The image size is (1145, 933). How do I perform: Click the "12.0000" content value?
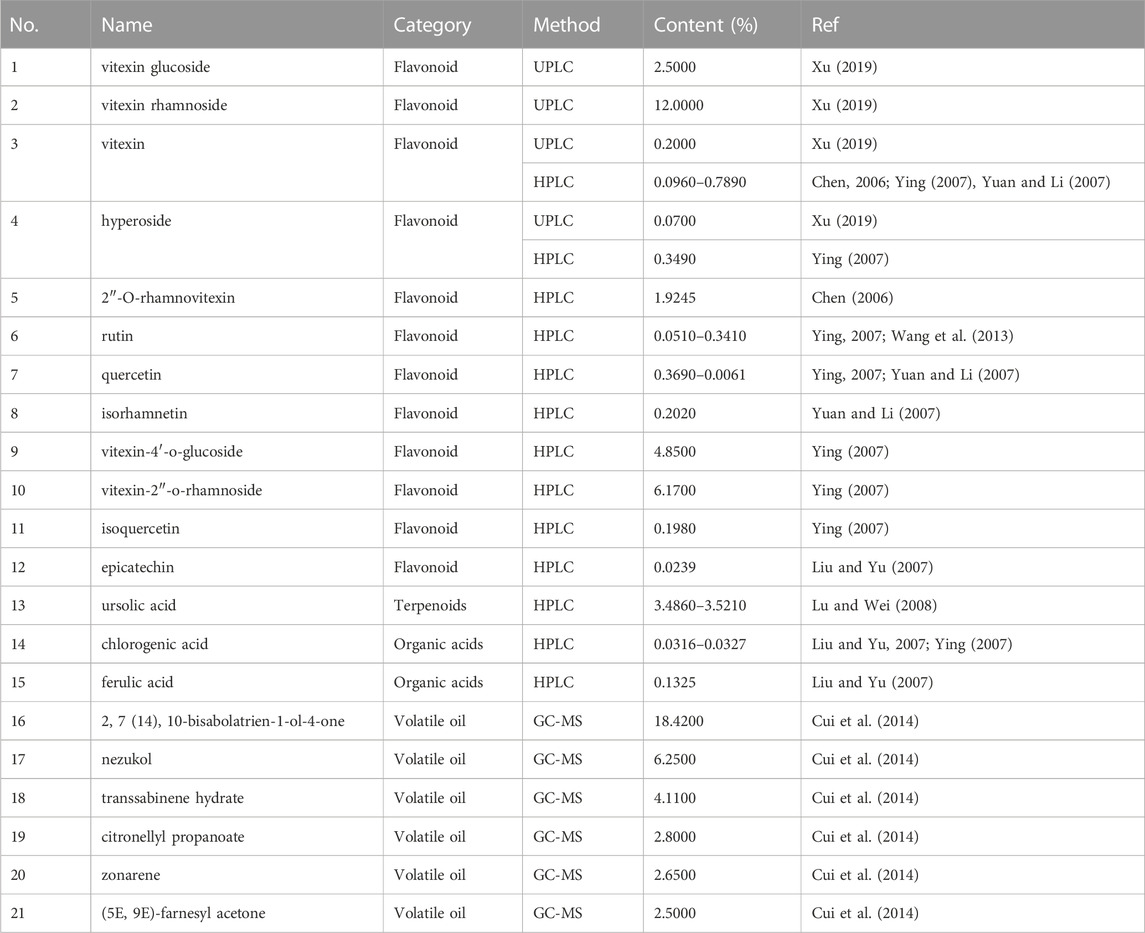[x=678, y=105]
